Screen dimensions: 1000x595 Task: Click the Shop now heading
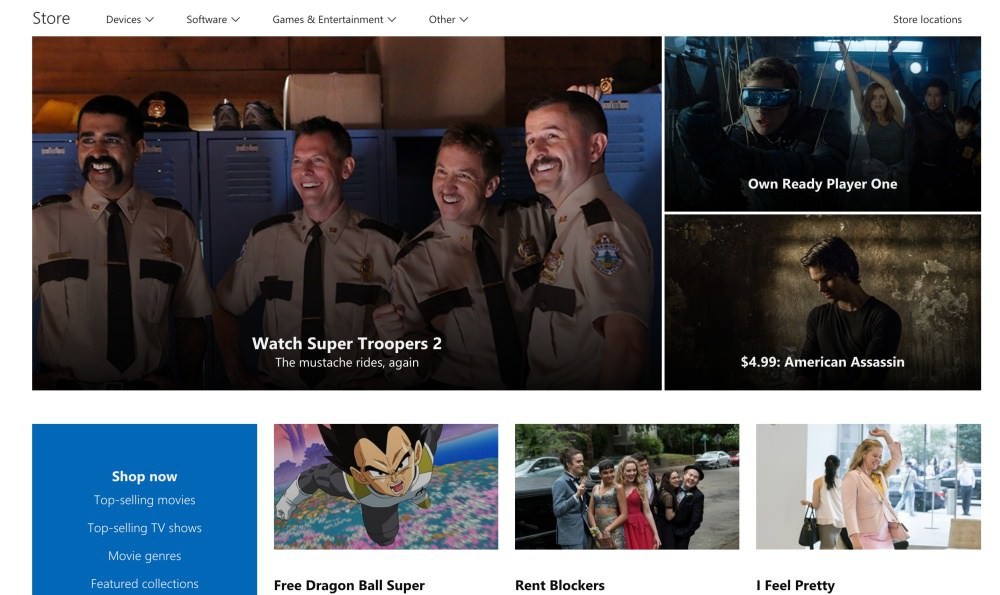(x=145, y=476)
